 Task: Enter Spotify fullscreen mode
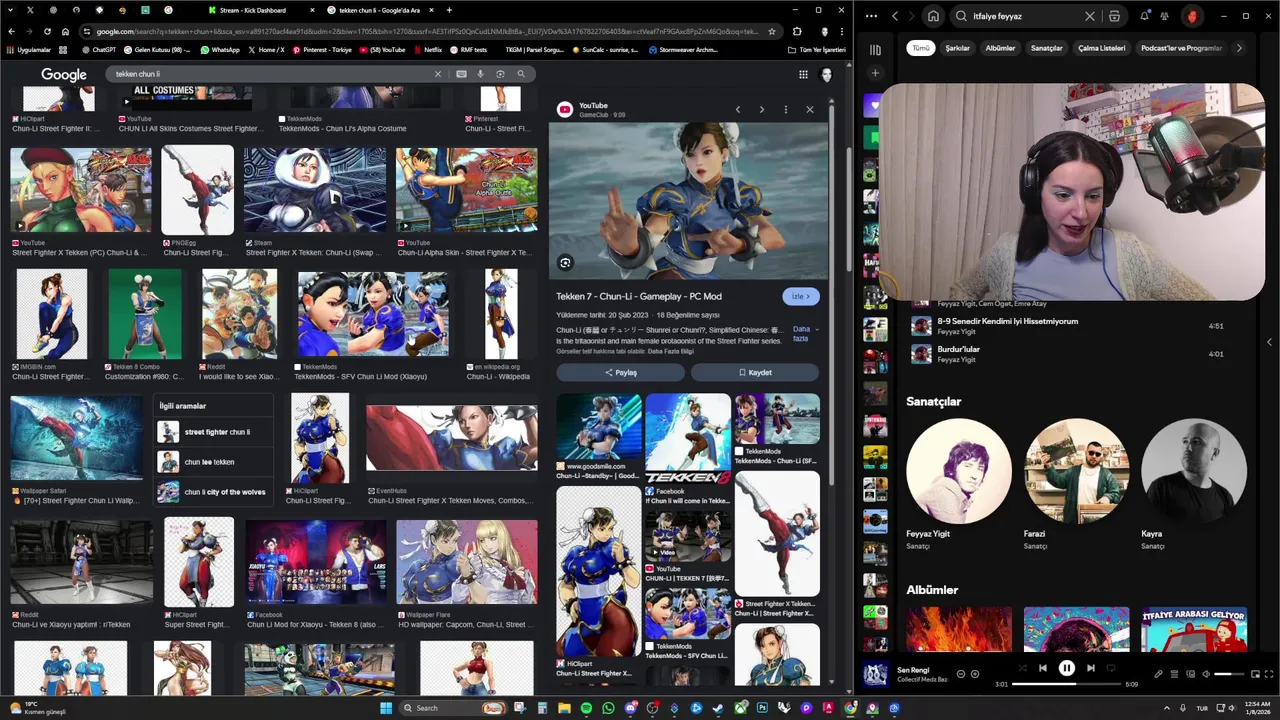click(x=1270, y=674)
